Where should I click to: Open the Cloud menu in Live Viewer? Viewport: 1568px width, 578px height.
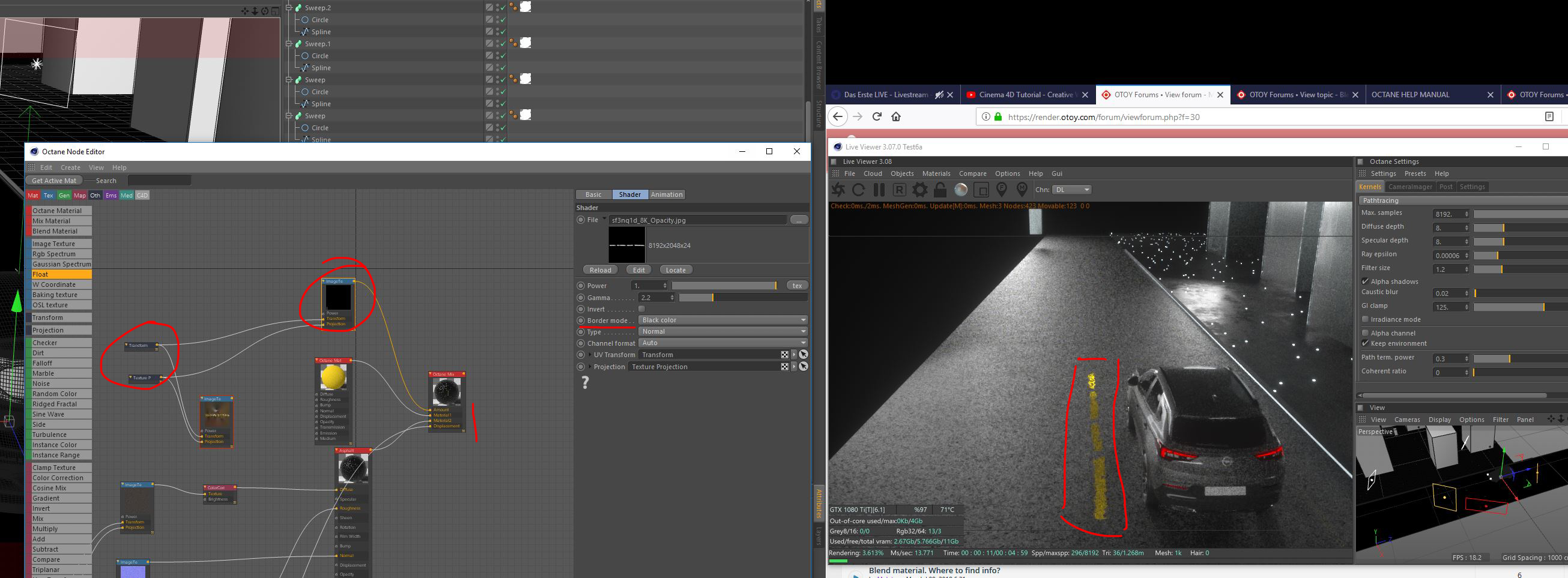873,173
